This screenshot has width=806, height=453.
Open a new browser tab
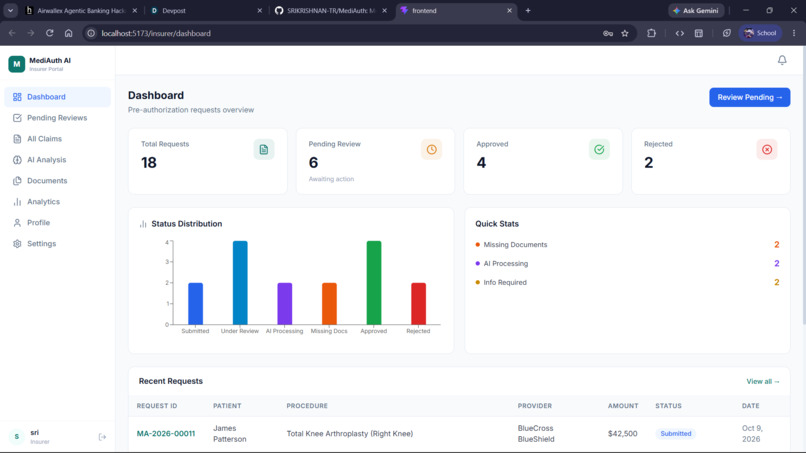tap(527, 10)
